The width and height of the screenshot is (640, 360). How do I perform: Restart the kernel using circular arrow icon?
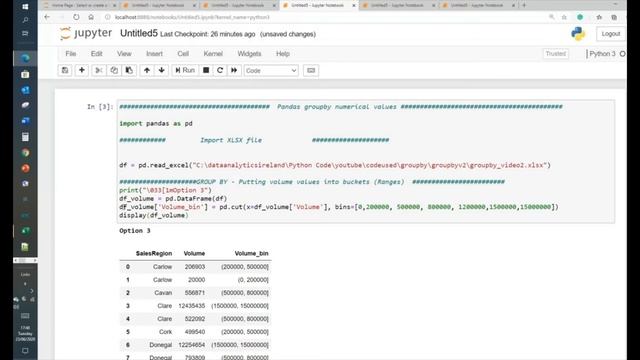(x=220, y=70)
